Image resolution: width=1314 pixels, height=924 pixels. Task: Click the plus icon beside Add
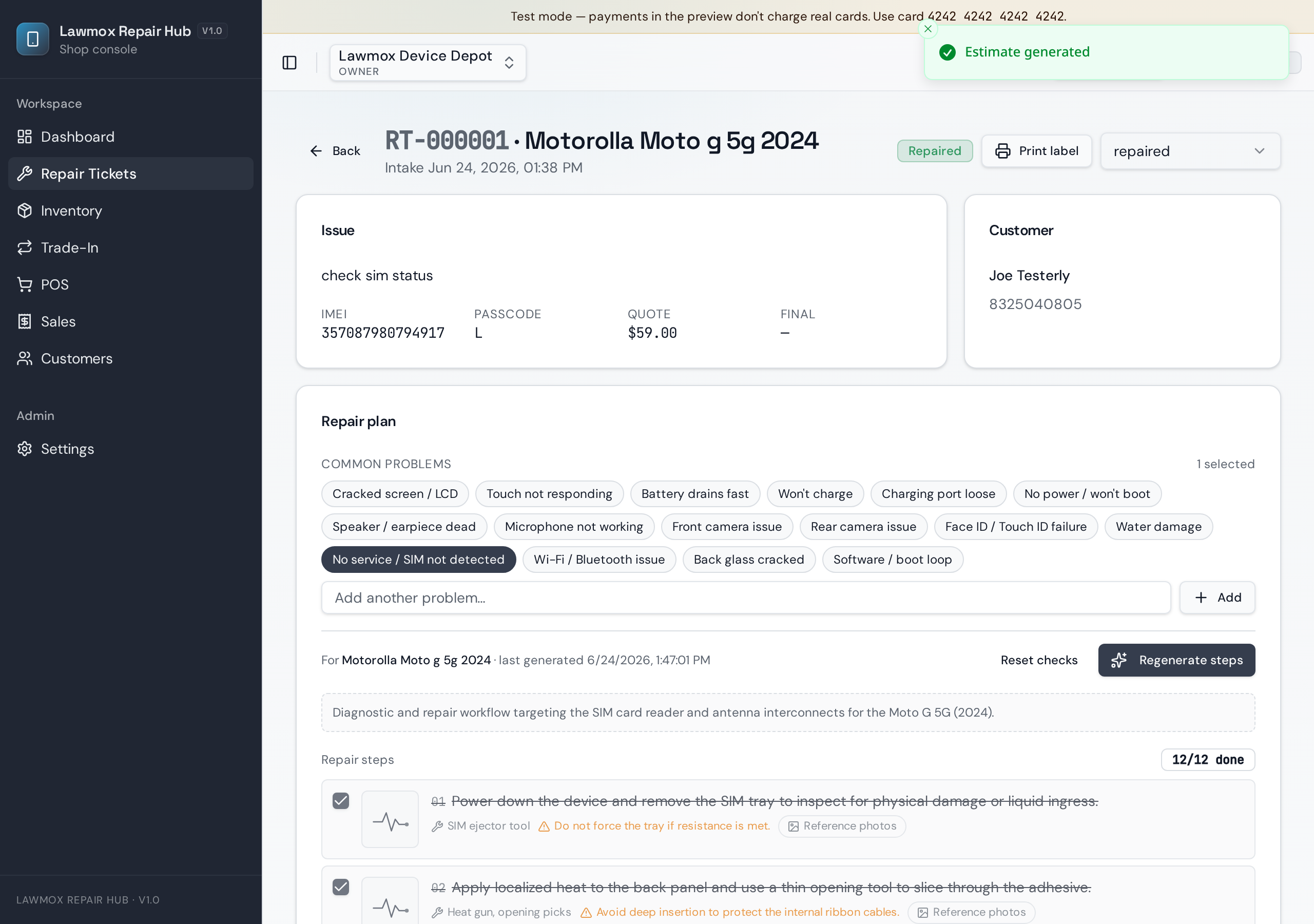click(x=1201, y=598)
